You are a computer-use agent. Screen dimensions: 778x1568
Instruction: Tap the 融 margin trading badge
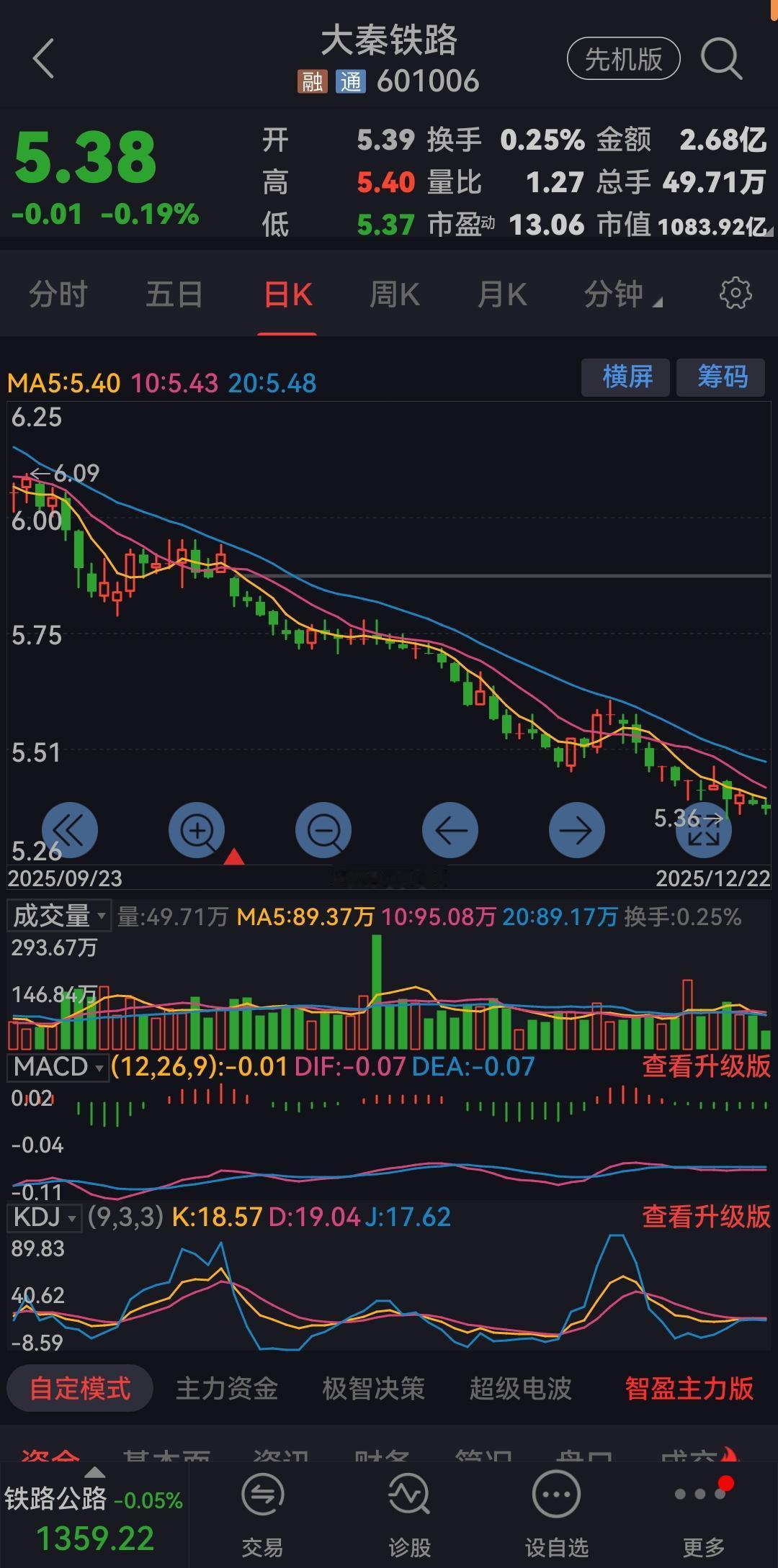(312, 81)
